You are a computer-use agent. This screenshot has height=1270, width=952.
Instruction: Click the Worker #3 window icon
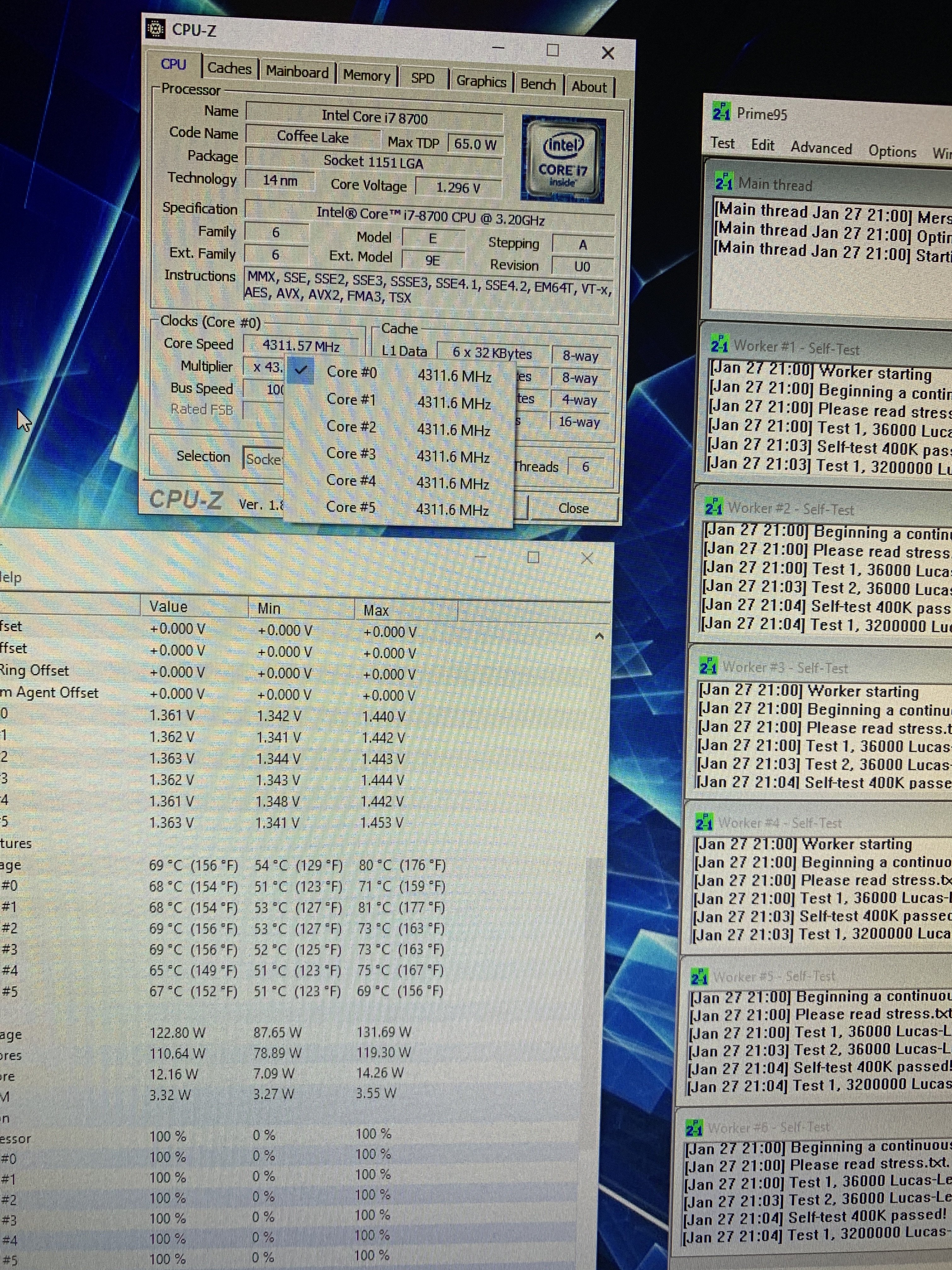[x=708, y=666]
